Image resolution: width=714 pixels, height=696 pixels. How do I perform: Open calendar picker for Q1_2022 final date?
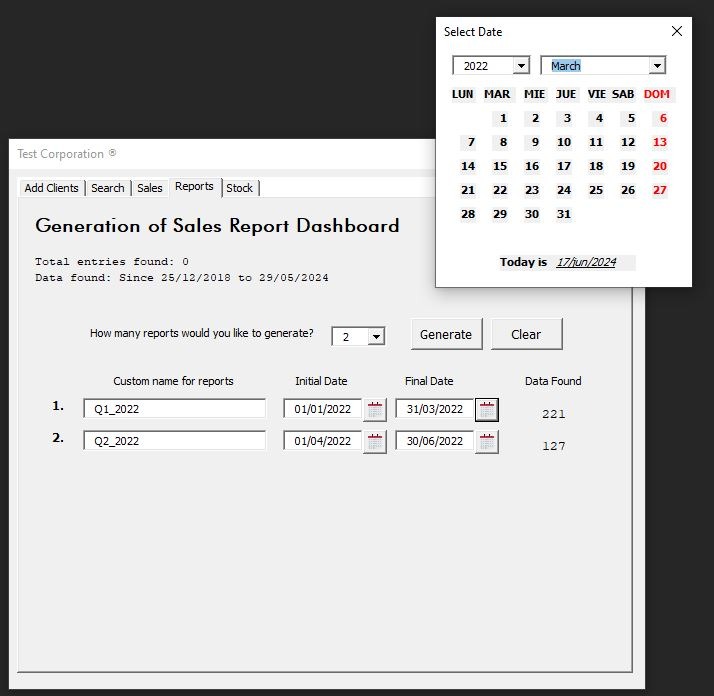tap(487, 410)
